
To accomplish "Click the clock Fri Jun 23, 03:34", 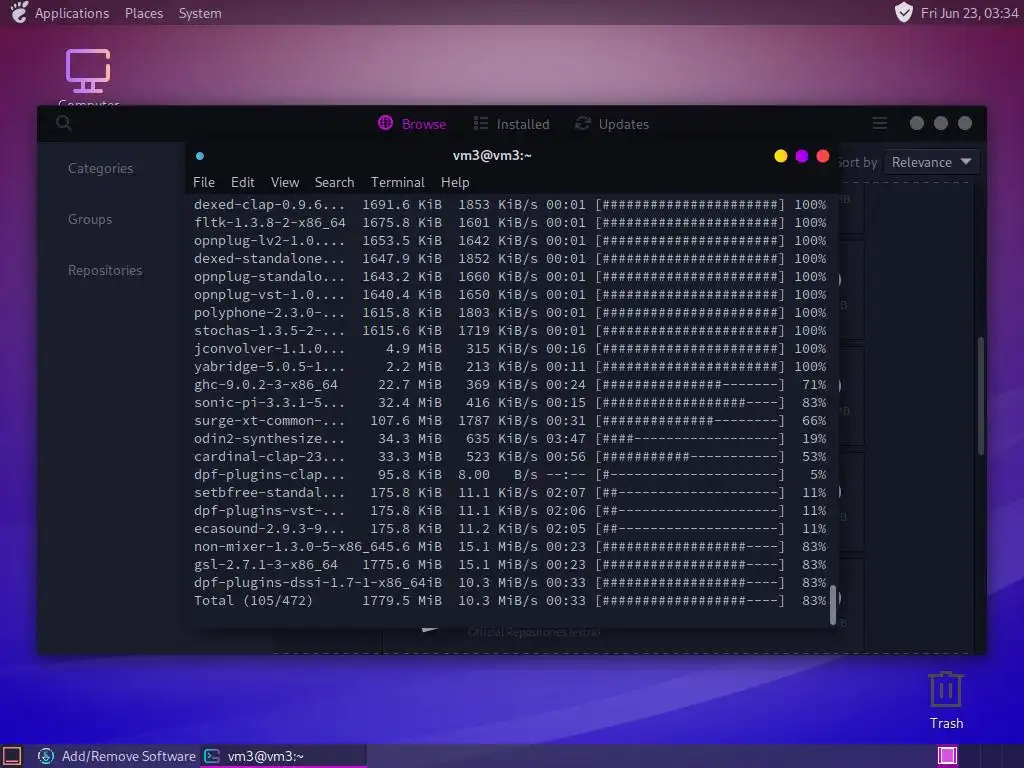I will pyautogui.click(x=969, y=13).
